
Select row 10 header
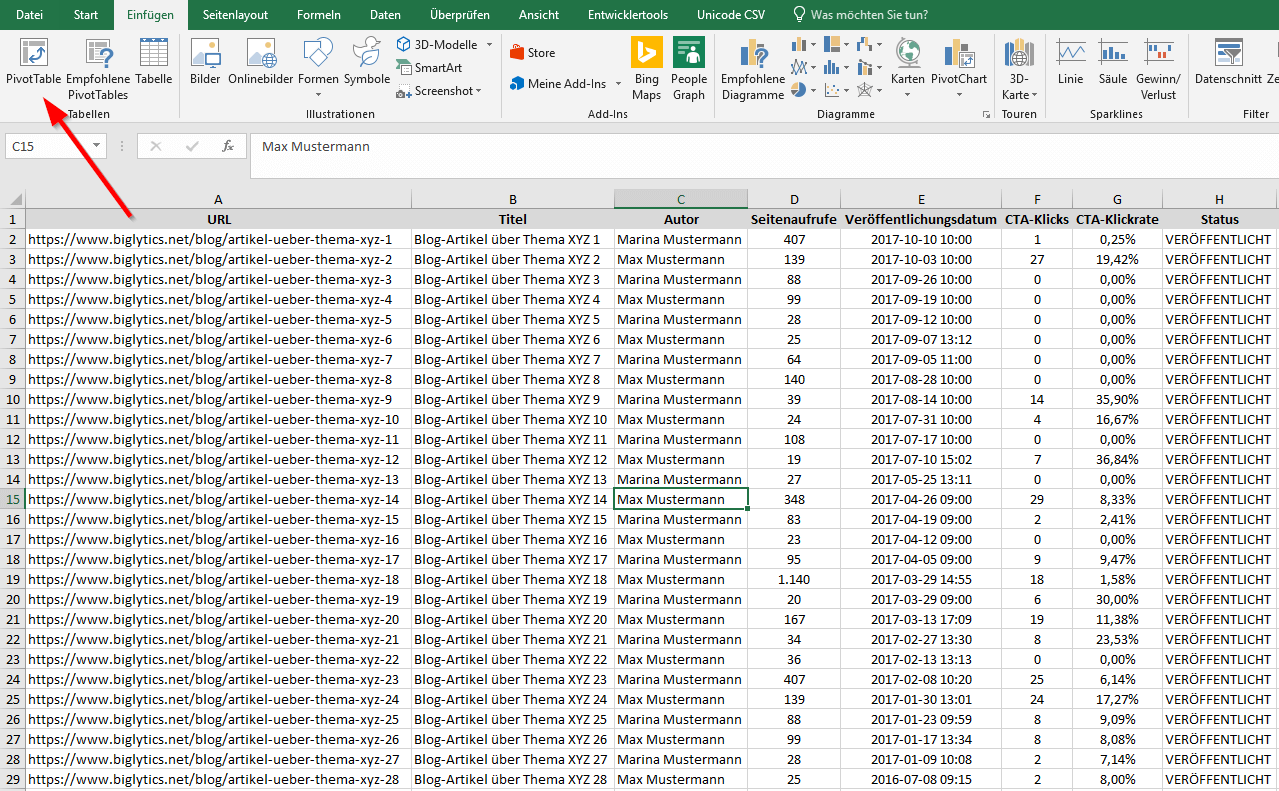[x=12, y=399]
